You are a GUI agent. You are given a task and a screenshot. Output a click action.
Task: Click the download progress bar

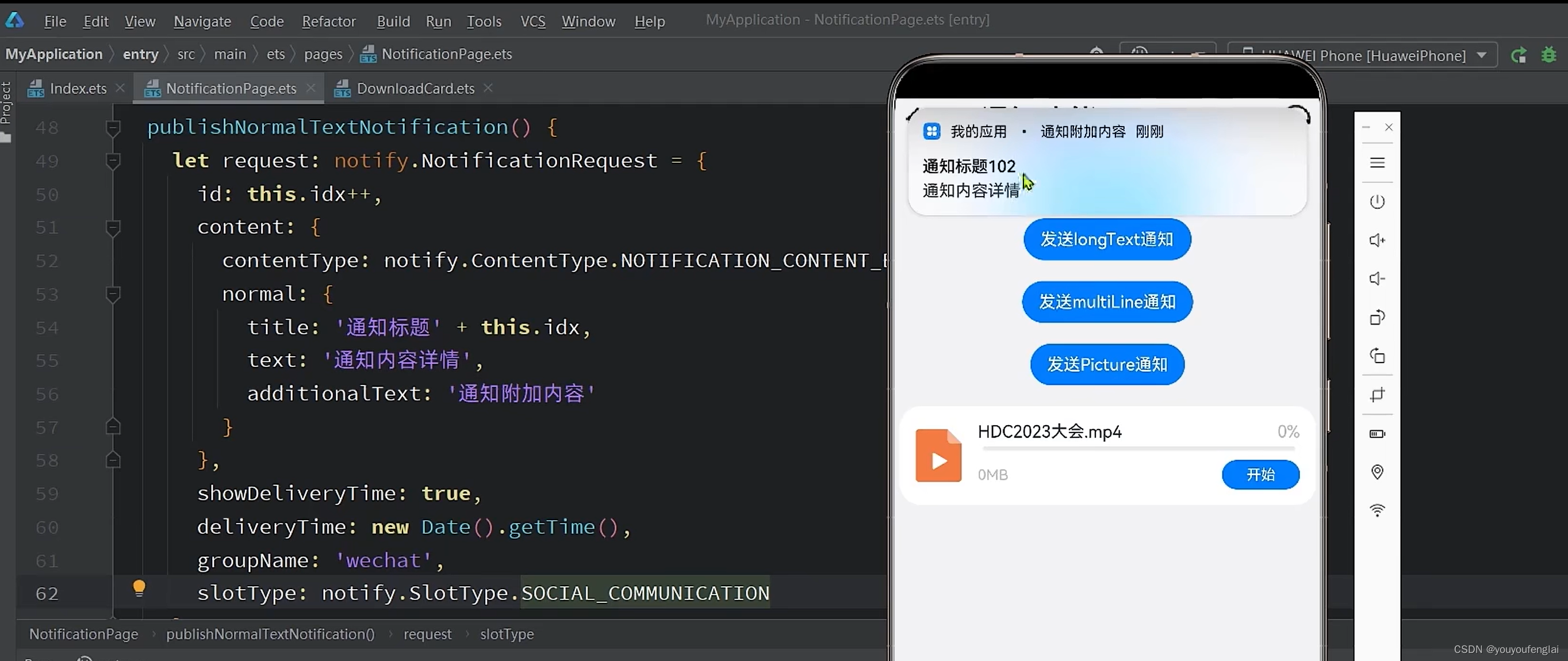click(1138, 448)
